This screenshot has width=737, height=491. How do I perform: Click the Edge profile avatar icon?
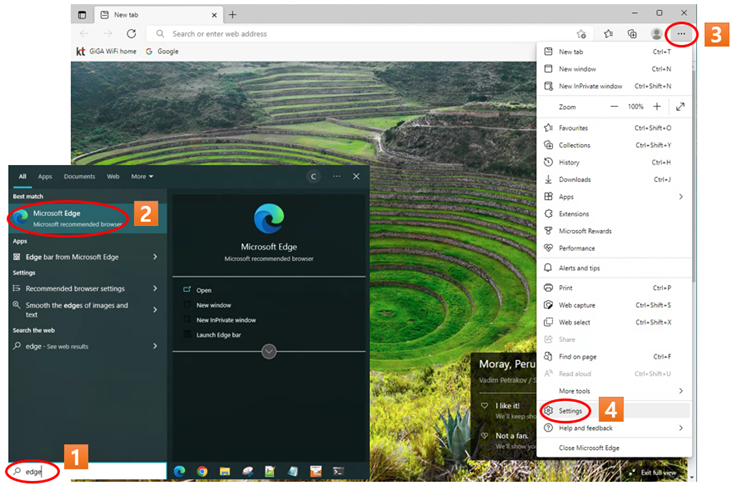click(656, 34)
